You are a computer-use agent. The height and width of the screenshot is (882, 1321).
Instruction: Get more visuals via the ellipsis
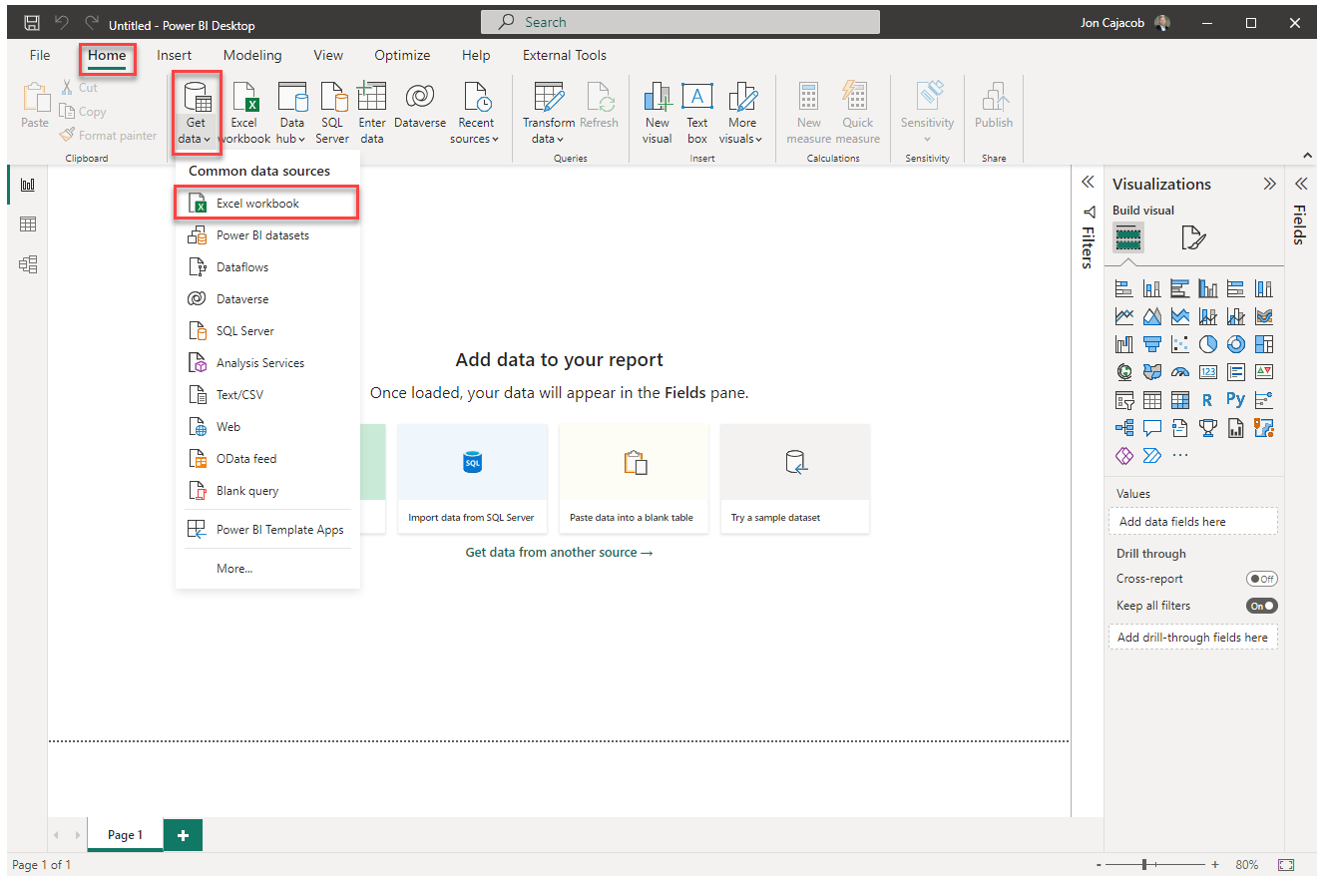pyautogui.click(x=1180, y=456)
